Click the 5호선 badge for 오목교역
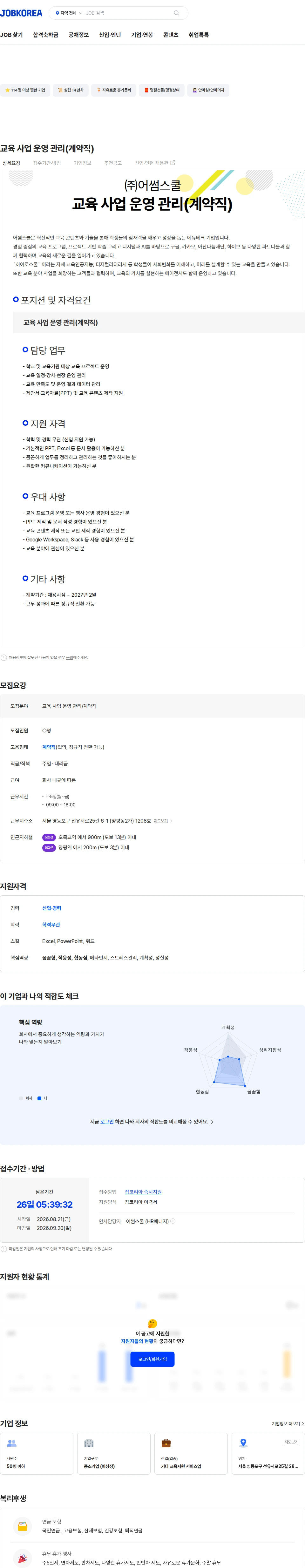The height and width of the screenshot is (1568, 305). [49, 837]
